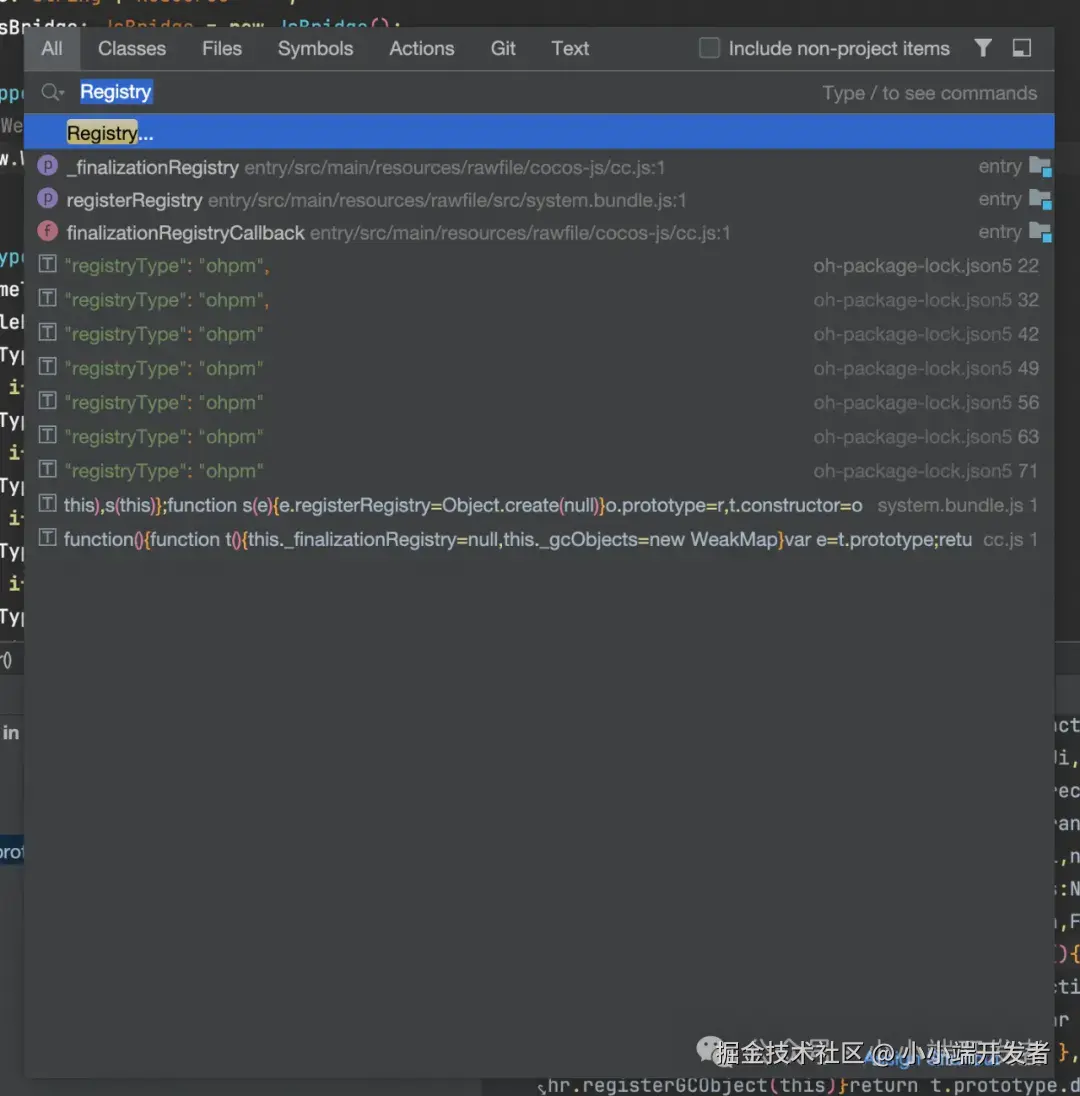Screen dimensions: 1080x1096
Task: Click entry module folder icon for finalizationRegistryCallback
Action: point(1040,232)
